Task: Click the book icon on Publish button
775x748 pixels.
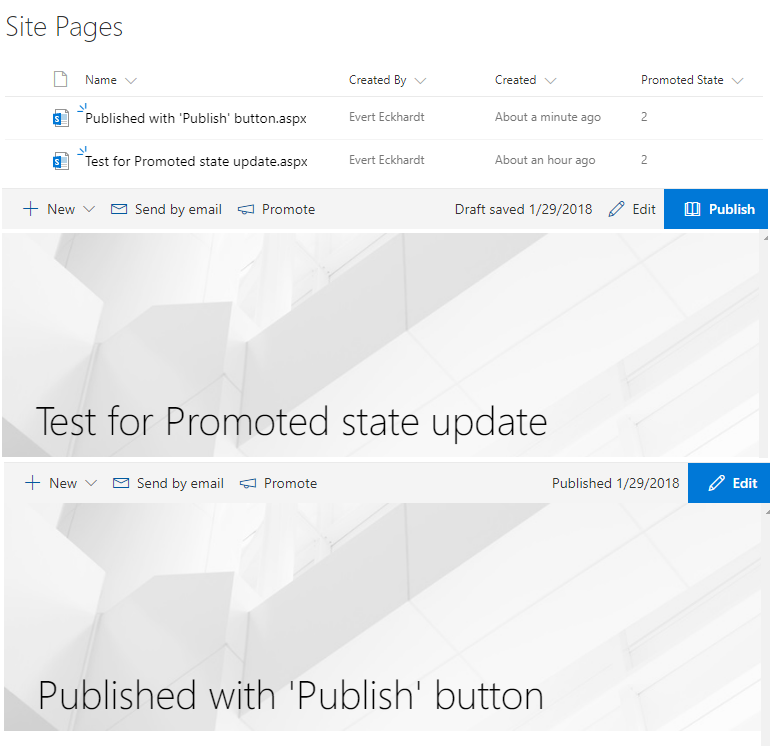Action: click(x=692, y=209)
